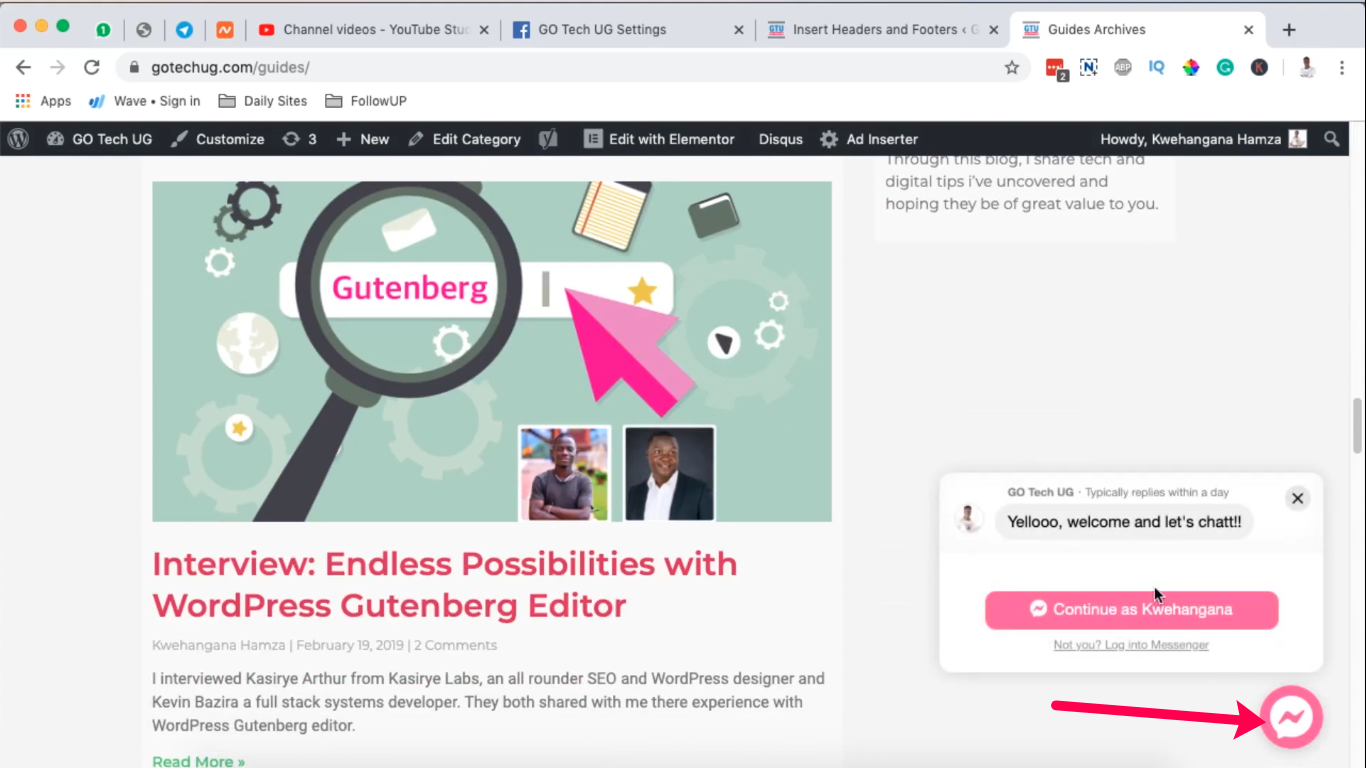The height and width of the screenshot is (768, 1366).
Task: Open the Notion web clipper extension
Action: (1089, 67)
